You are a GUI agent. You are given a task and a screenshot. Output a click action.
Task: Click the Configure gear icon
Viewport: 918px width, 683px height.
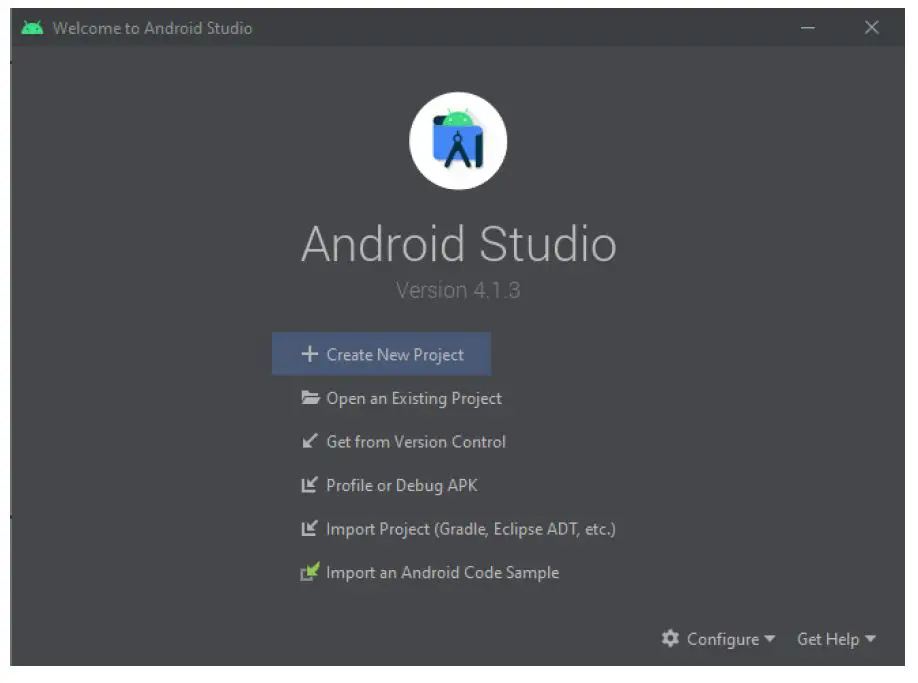point(670,639)
